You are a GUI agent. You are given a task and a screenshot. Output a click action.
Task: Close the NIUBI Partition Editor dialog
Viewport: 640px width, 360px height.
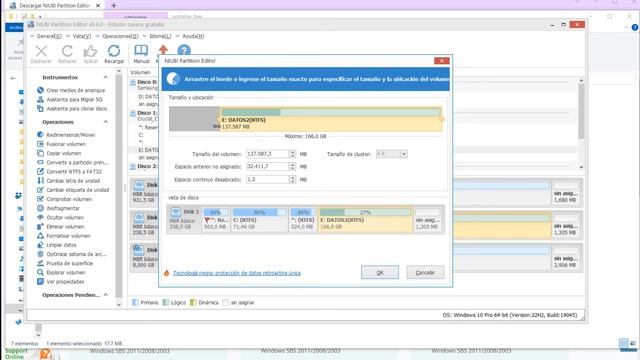pyautogui.click(x=441, y=61)
